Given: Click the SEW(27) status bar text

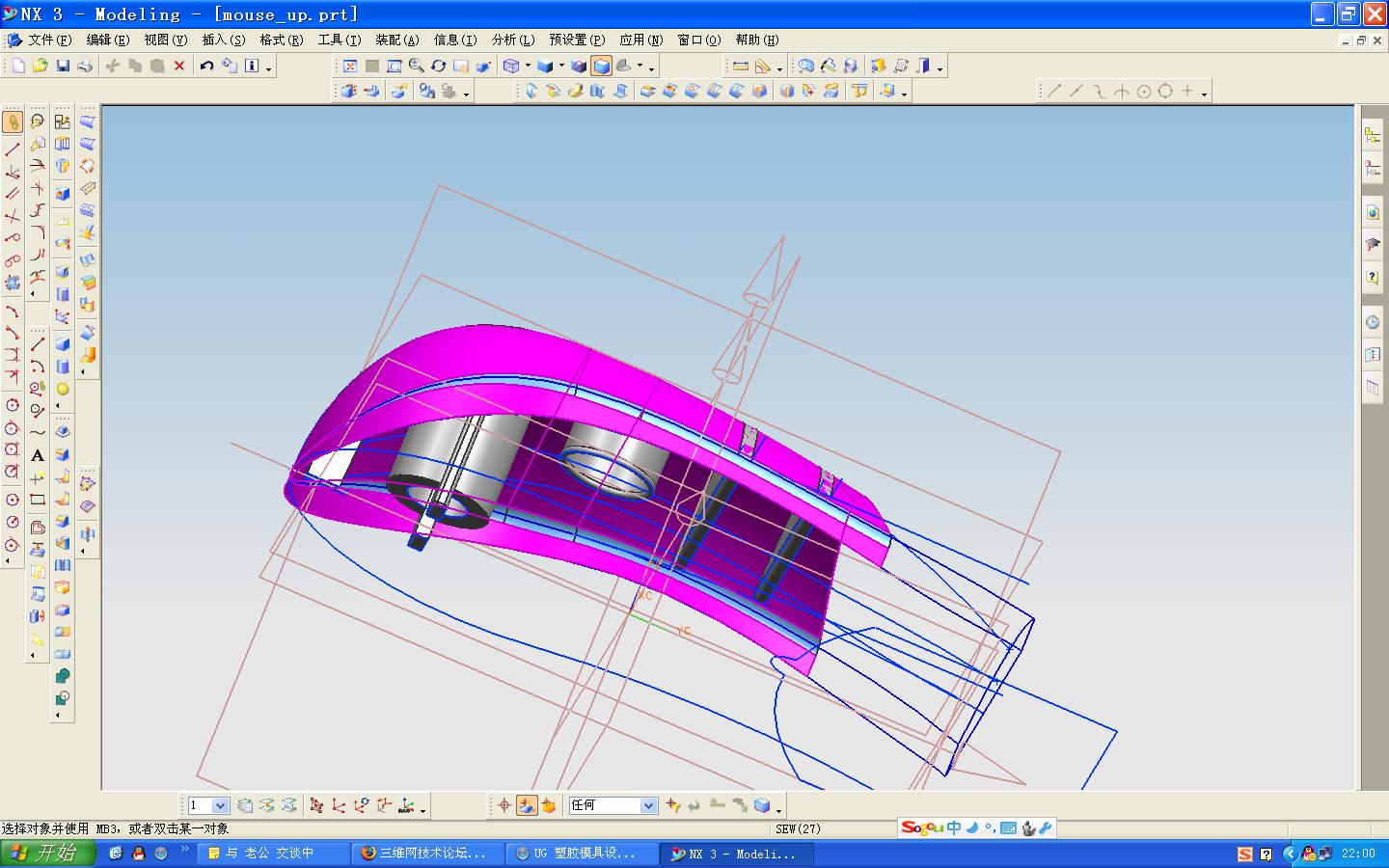Looking at the screenshot, I should point(798,828).
